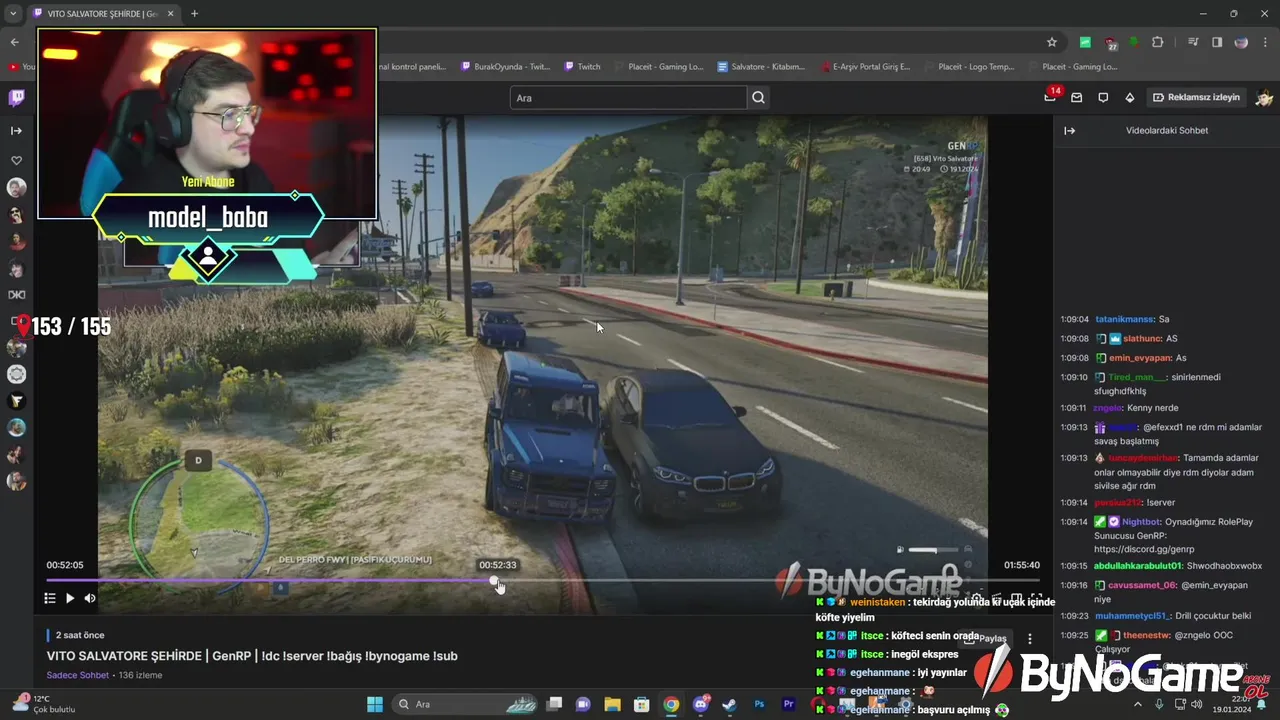The image size is (1280, 720).
Task: Open Chrome profile avatar
Action: (x=1241, y=42)
